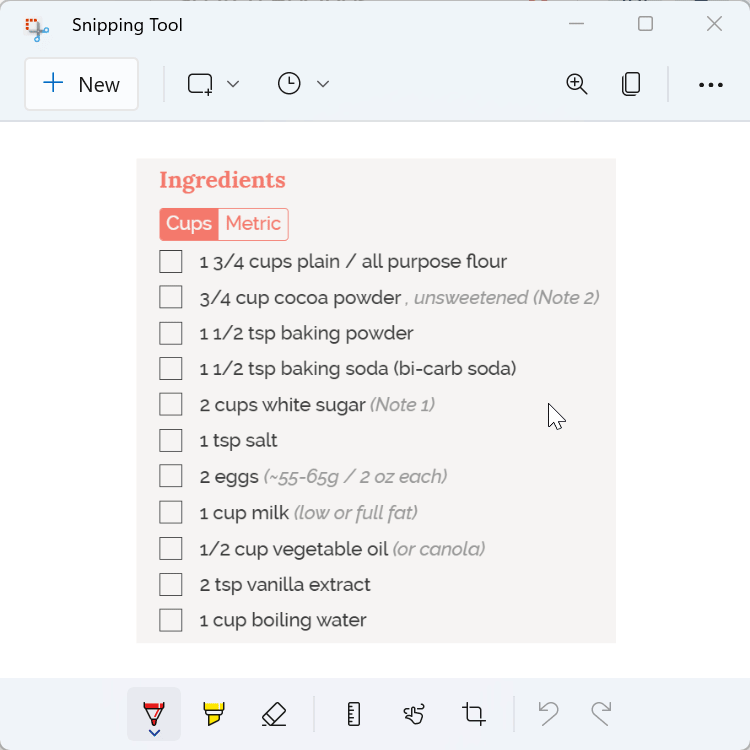
Task: Tick the 2 eggs ingredient checkbox
Action: [x=171, y=476]
